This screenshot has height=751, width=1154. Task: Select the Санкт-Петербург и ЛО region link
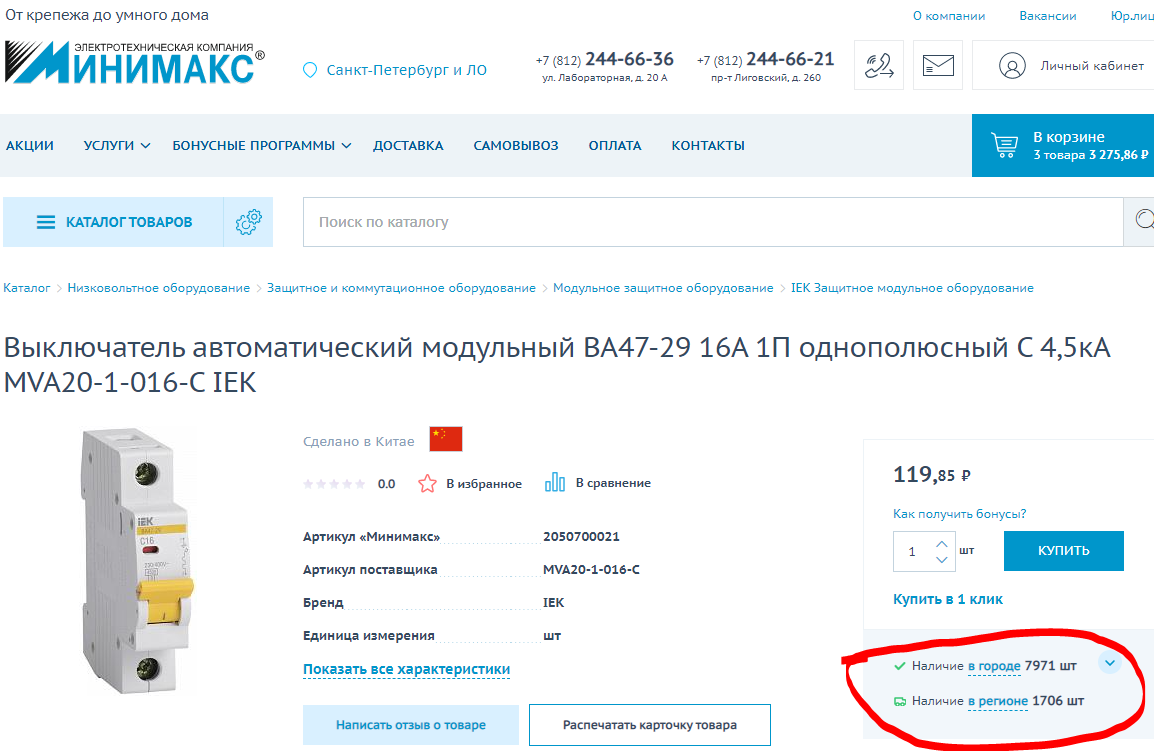tap(406, 70)
